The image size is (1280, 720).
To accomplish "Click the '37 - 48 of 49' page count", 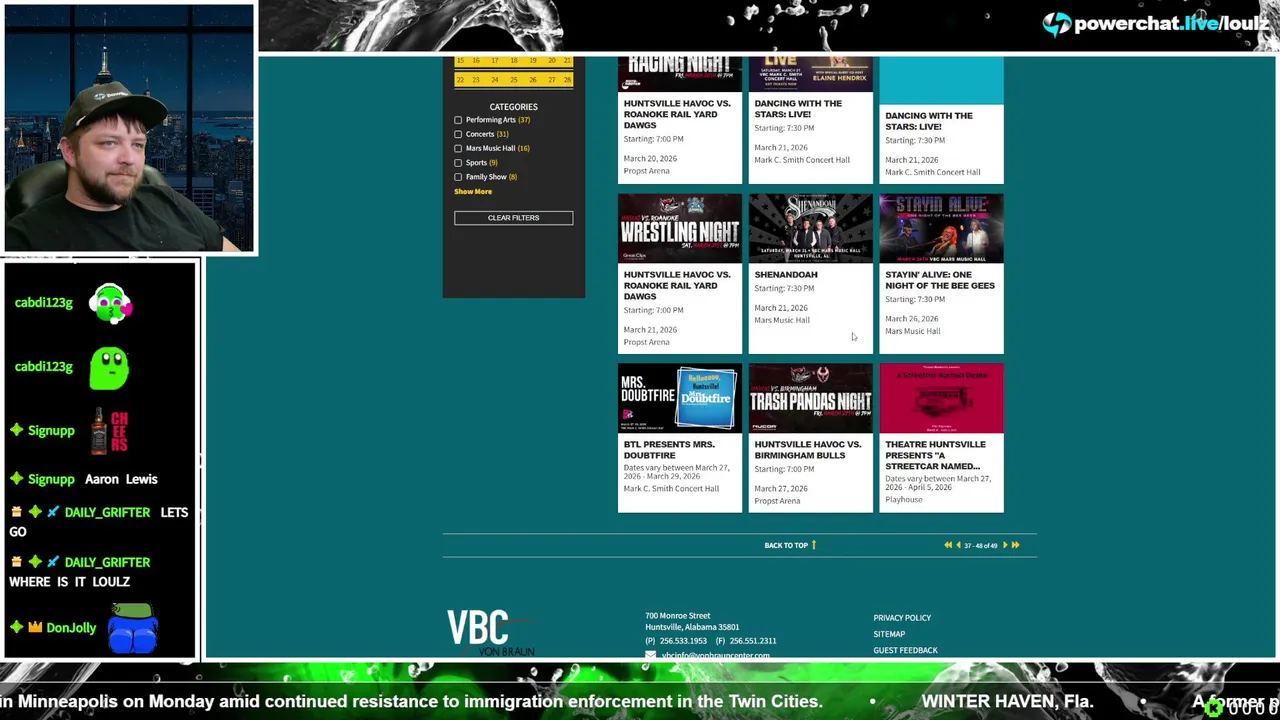I will click(981, 546).
